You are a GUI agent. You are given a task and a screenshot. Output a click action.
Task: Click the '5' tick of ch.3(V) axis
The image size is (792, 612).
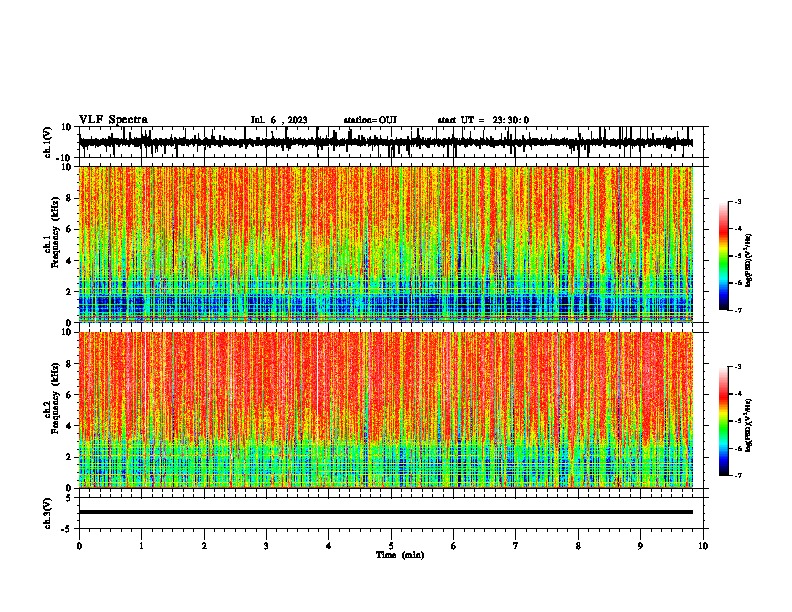pyautogui.click(x=69, y=497)
